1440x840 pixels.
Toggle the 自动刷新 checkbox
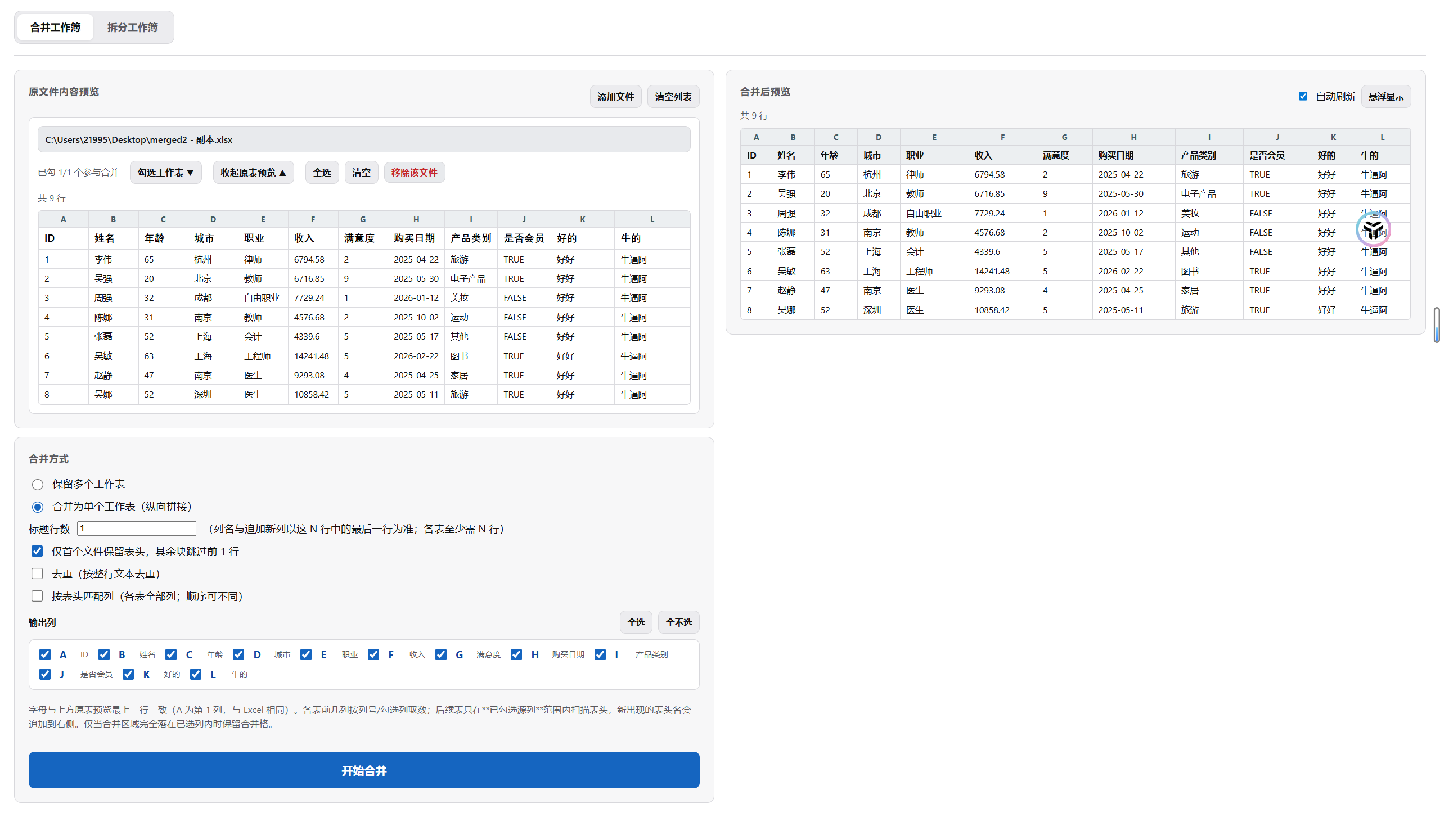tap(1302, 97)
